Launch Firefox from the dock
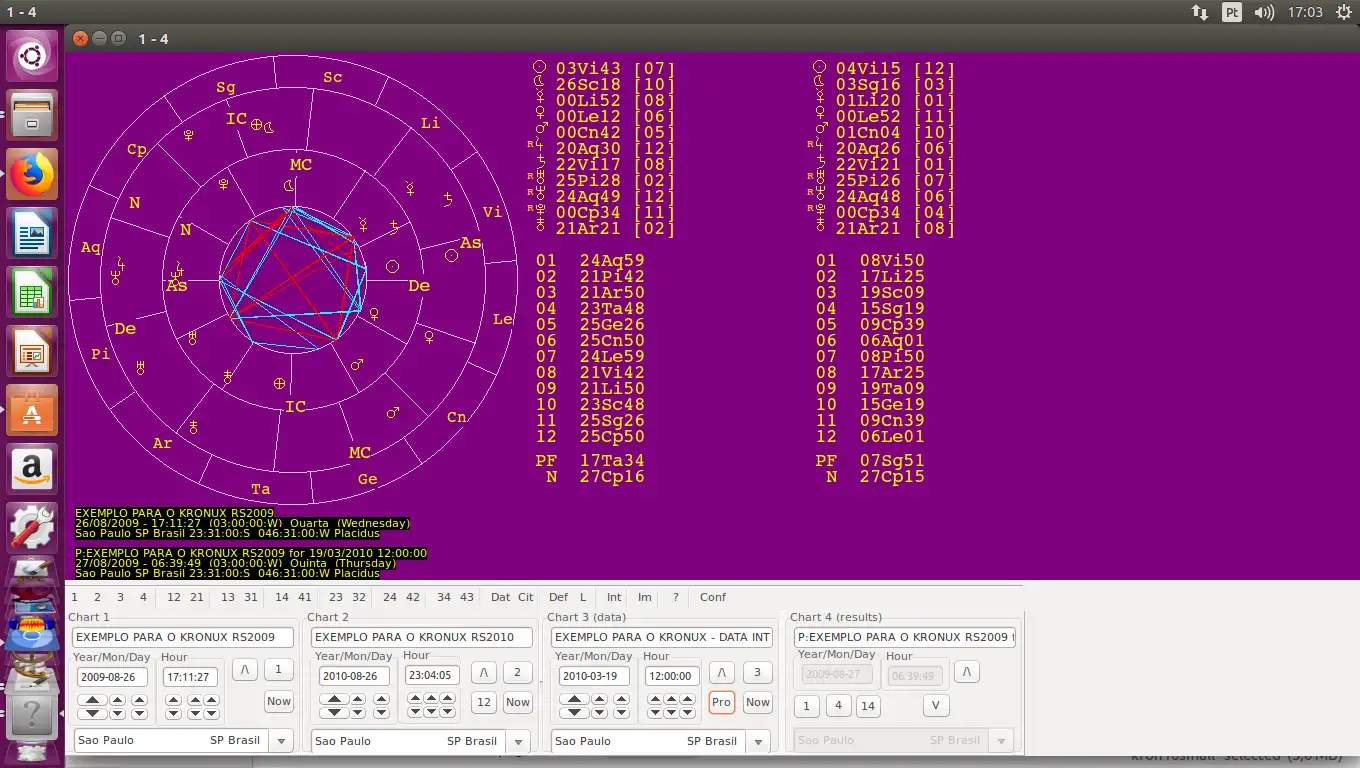Screen dimensions: 1360x768 click(x=33, y=174)
